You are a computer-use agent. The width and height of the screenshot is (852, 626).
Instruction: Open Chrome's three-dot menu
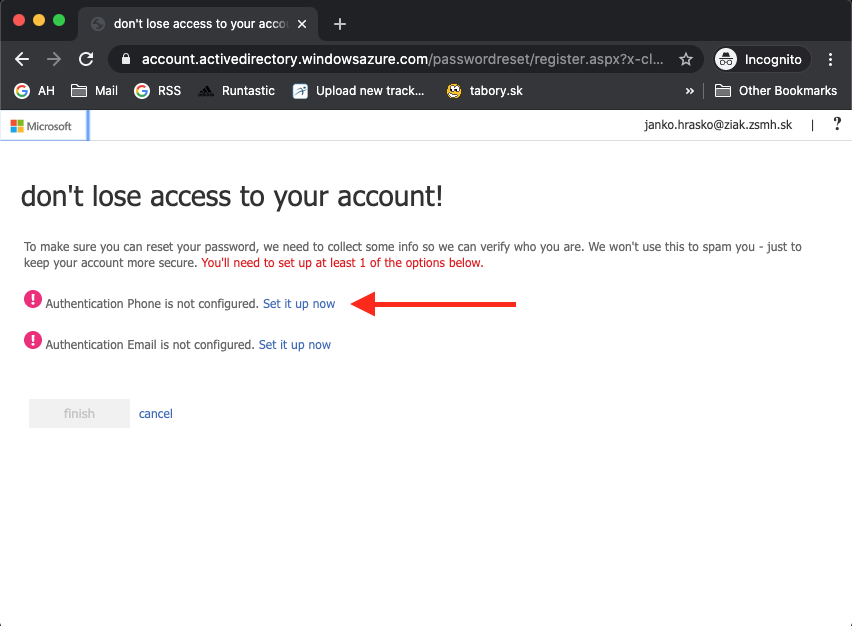[830, 59]
